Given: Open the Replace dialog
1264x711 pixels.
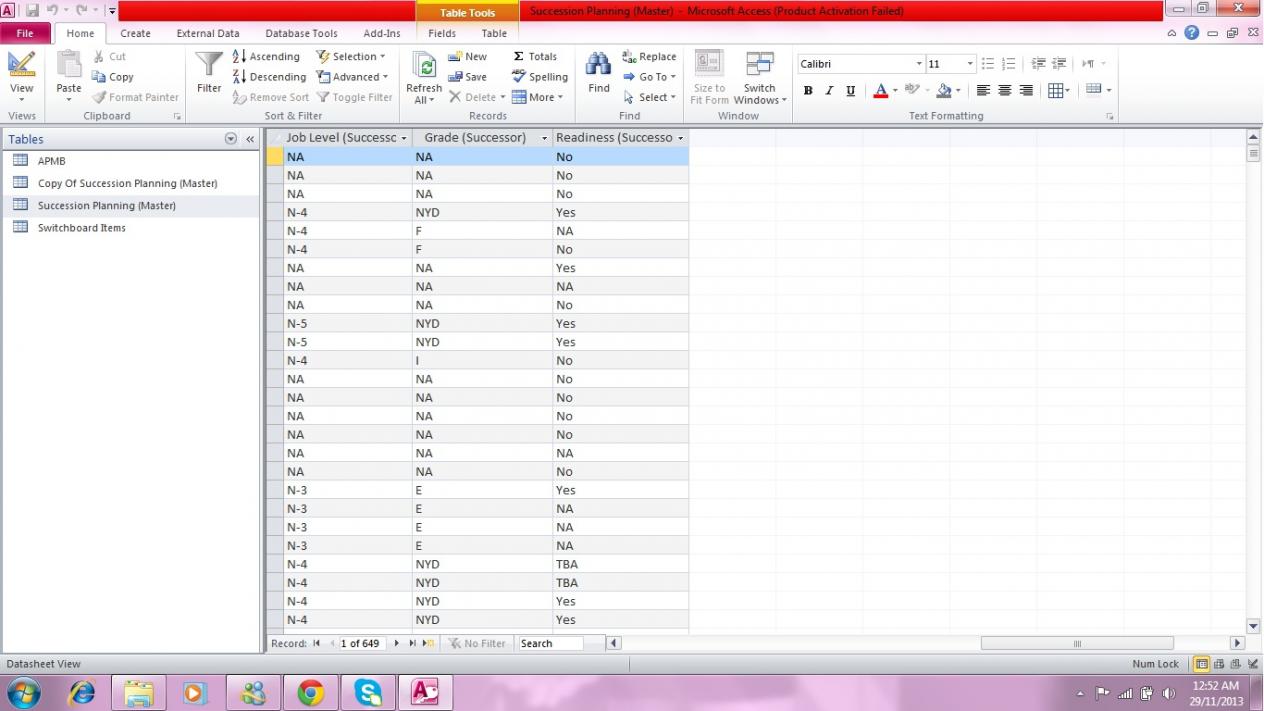Looking at the screenshot, I should tap(649, 57).
